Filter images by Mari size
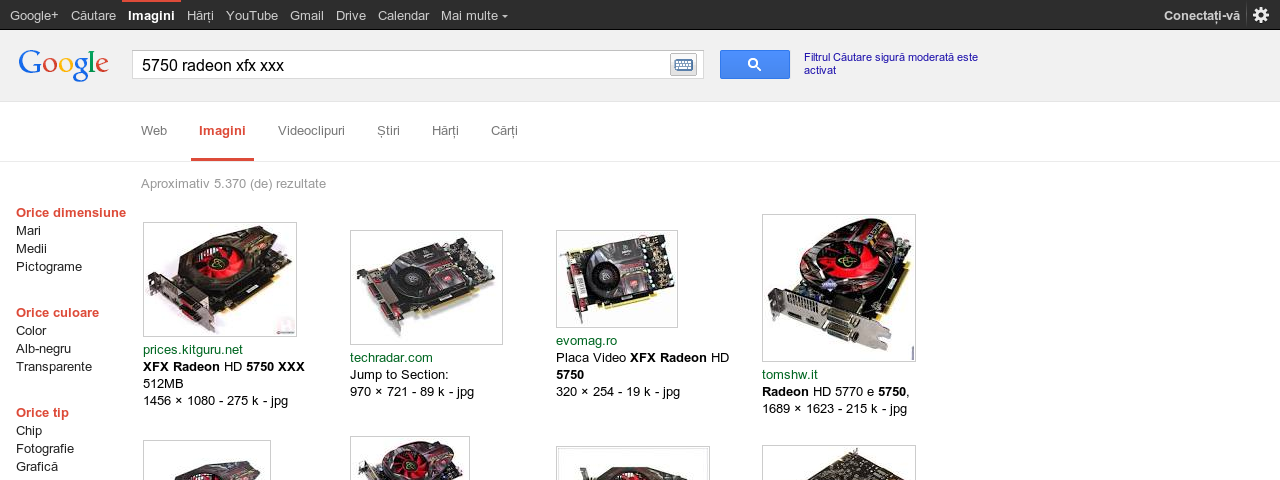The height and width of the screenshot is (480, 1280). [28, 231]
